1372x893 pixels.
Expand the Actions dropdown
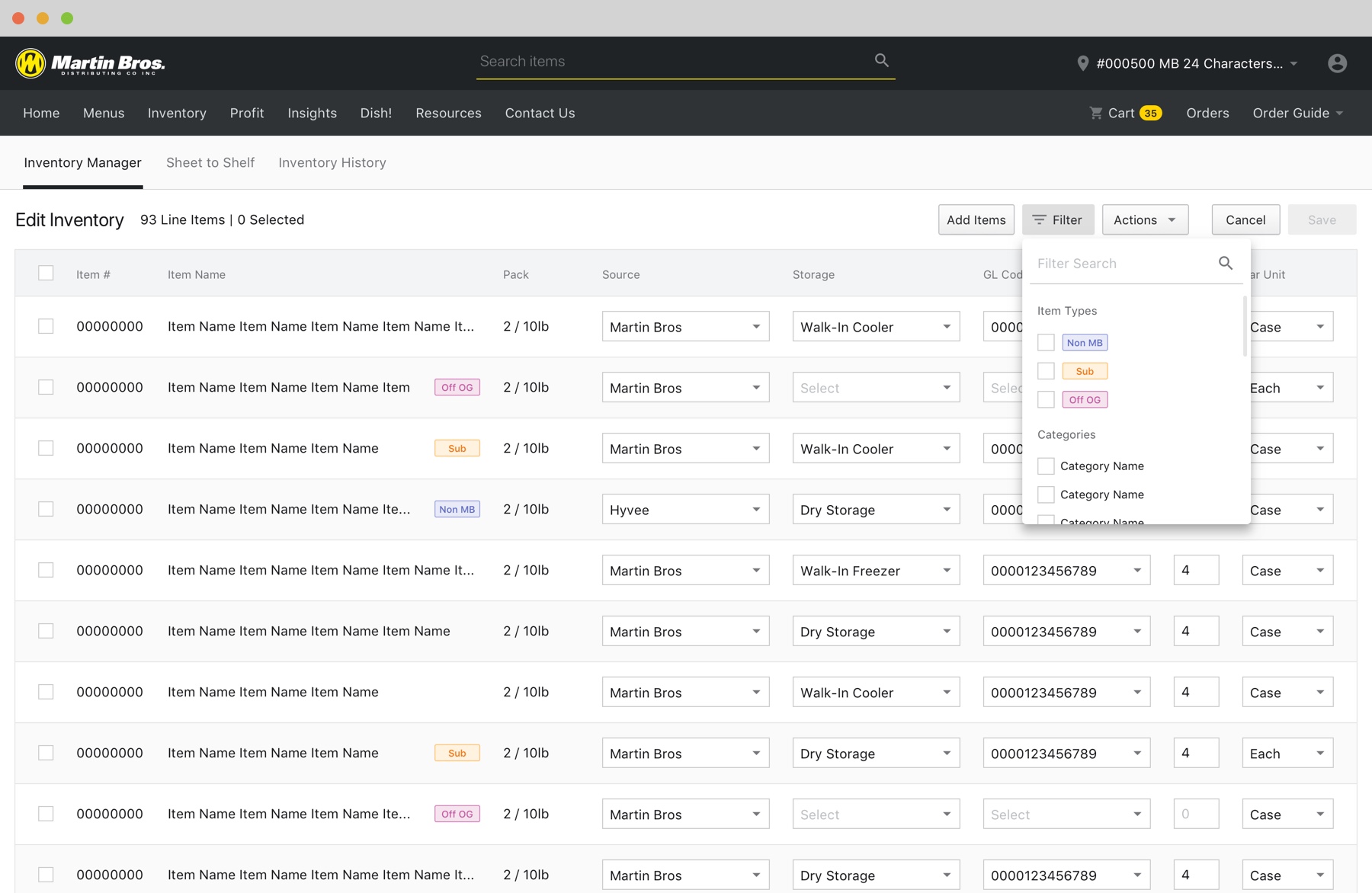(x=1145, y=219)
